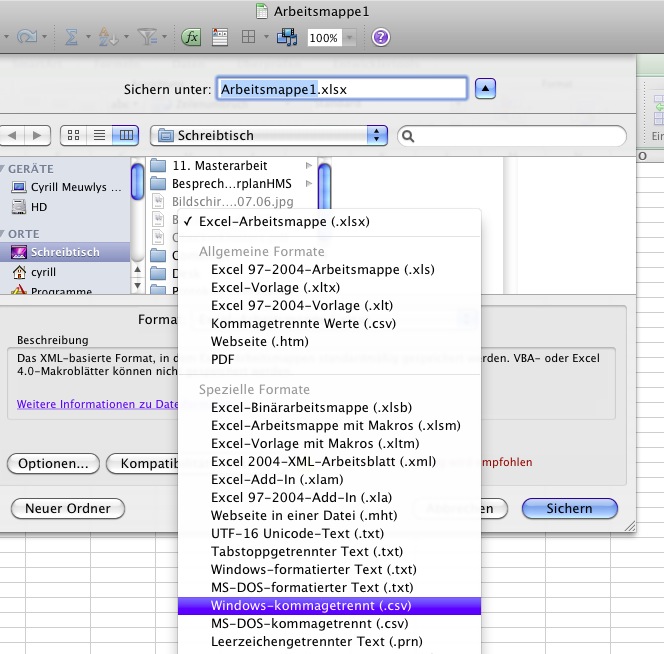This screenshot has width=664, height=654.
Task: Open the AutoSum dropdown arrow
Action: click(88, 37)
